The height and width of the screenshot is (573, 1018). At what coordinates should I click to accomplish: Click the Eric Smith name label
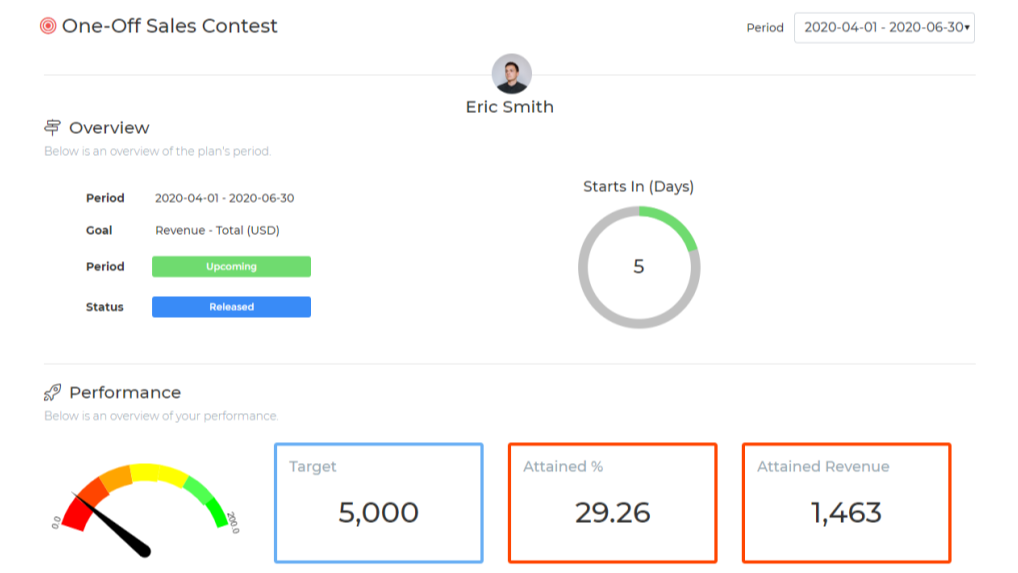(510, 107)
